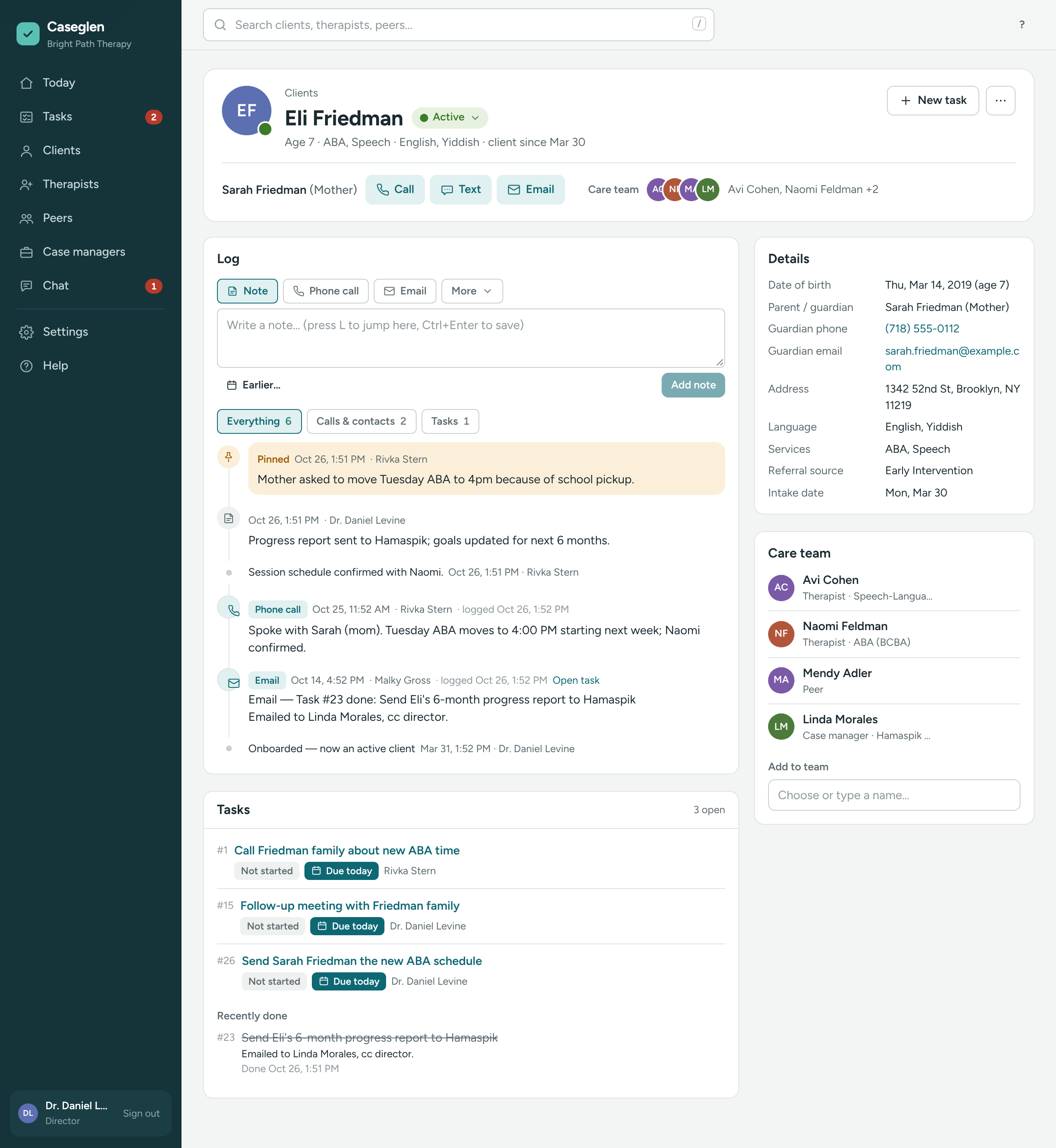Click the question mark help icon
Screen dimensions: 1056x1148
(1022, 25)
